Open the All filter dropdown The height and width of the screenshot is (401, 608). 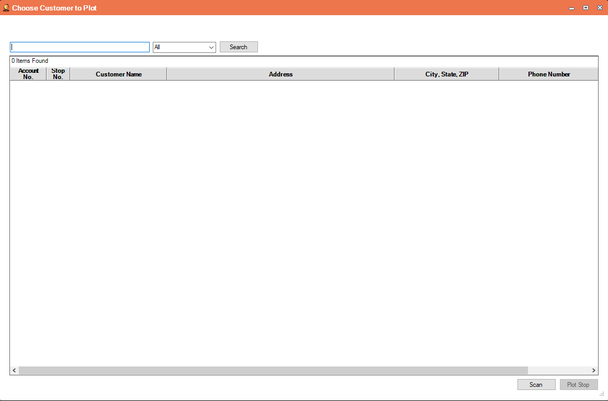tap(184, 47)
